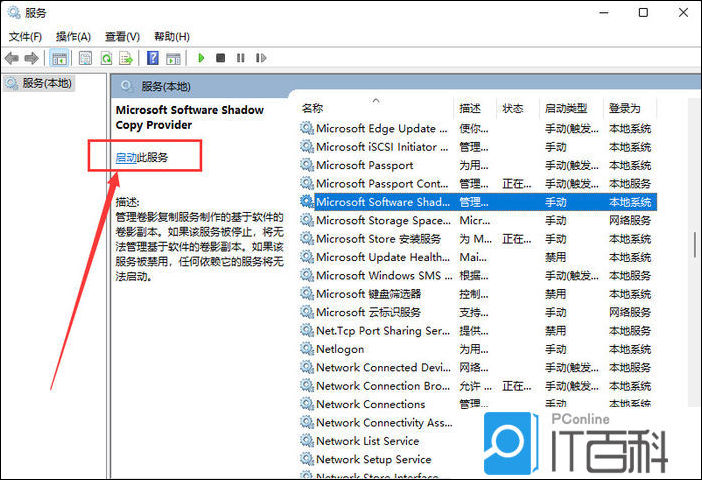Click gear icon of Microsoft Update Health row
The width and height of the screenshot is (702, 480).
307,257
